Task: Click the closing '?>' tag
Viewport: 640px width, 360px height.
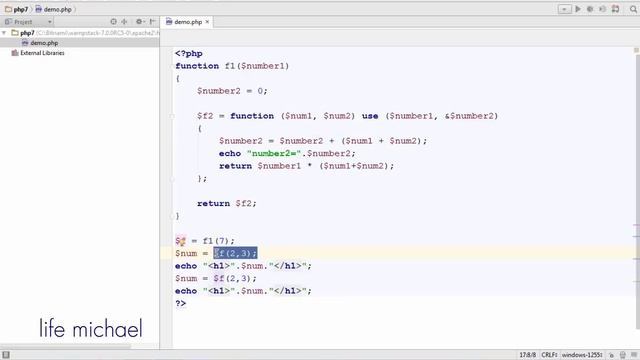Action: coord(180,303)
